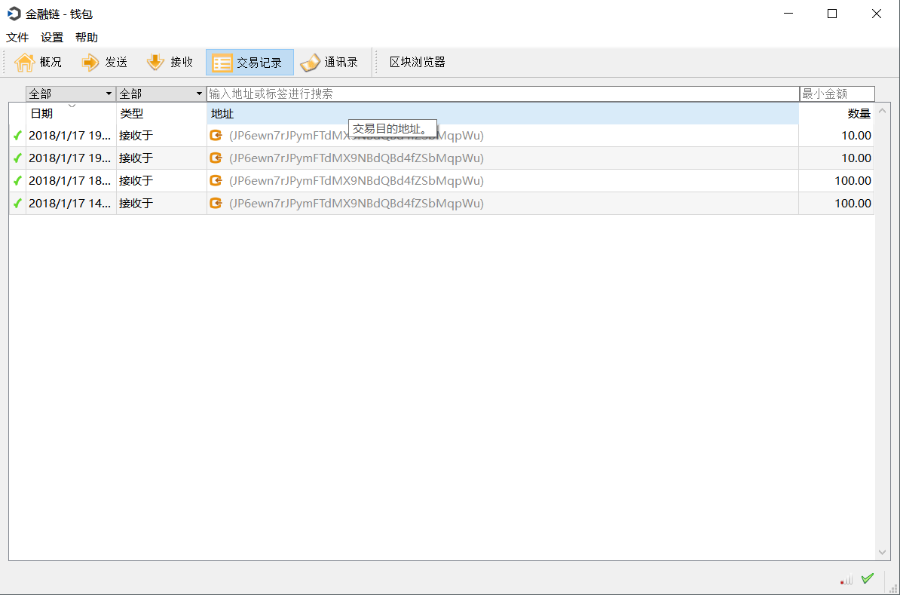This screenshot has width=900, height=595.
Task: Click the address in the 2018/1/17 14... row
Action: point(356,203)
